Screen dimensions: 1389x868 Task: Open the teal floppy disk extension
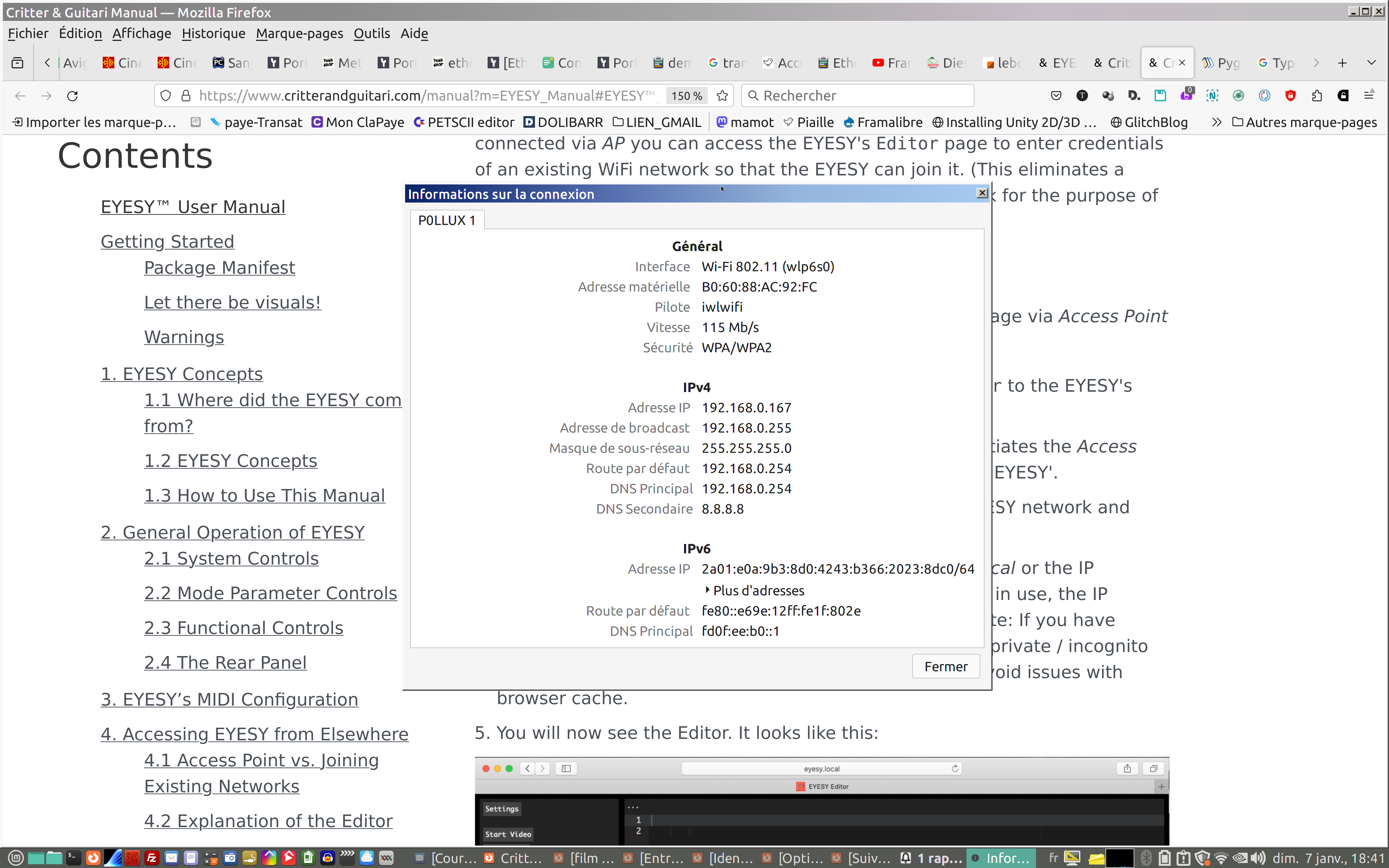pos(1160,96)
